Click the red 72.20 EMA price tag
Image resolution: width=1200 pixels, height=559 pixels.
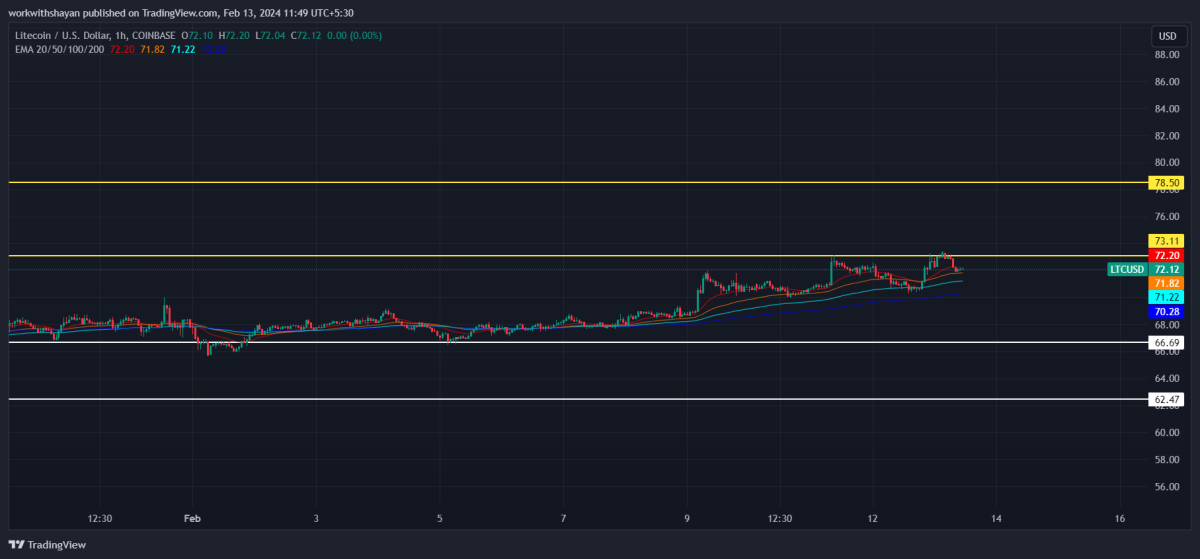tap(1168, 256)
